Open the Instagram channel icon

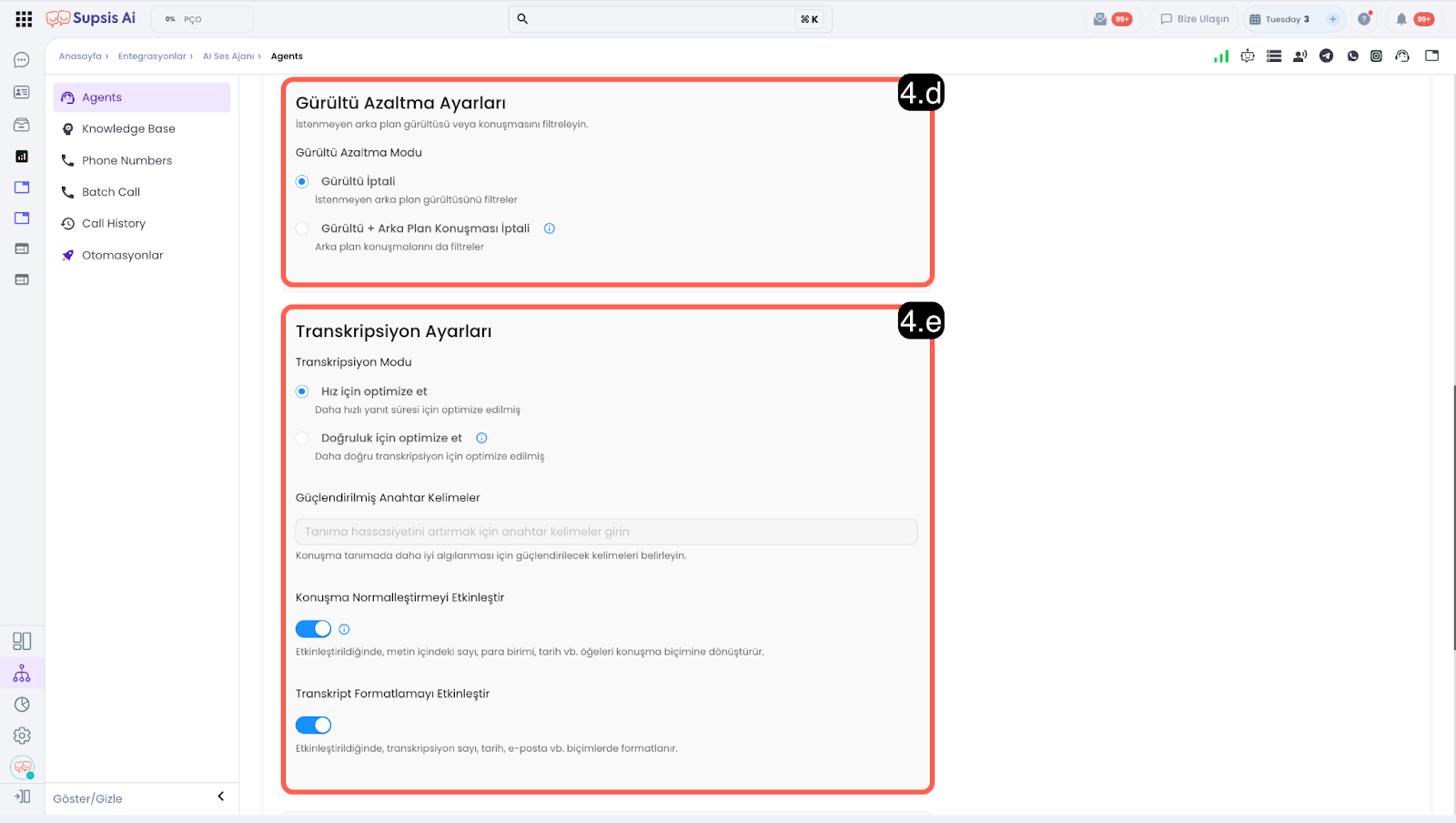(1377, 56)
